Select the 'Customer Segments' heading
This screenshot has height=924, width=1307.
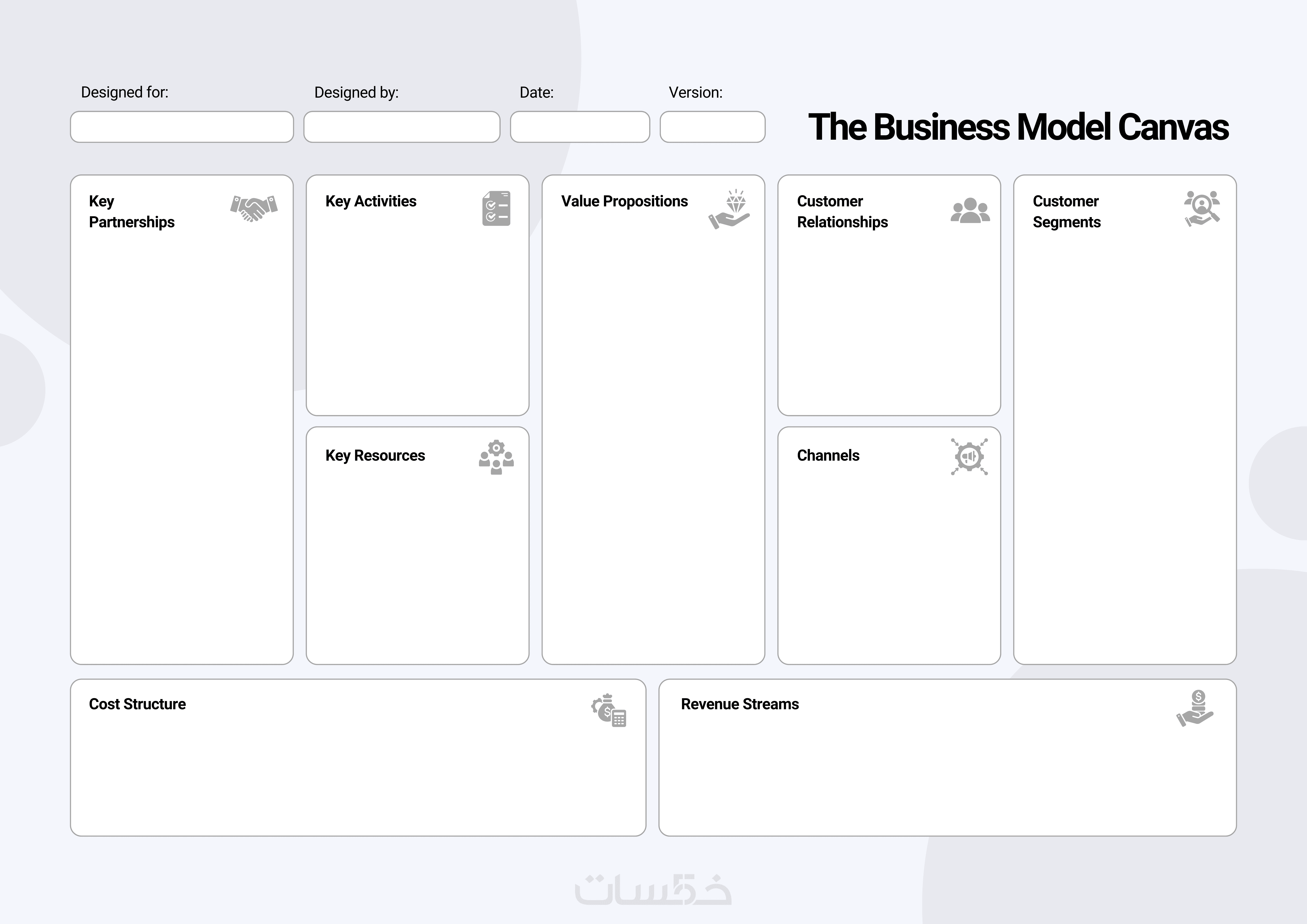[1067, 212]
